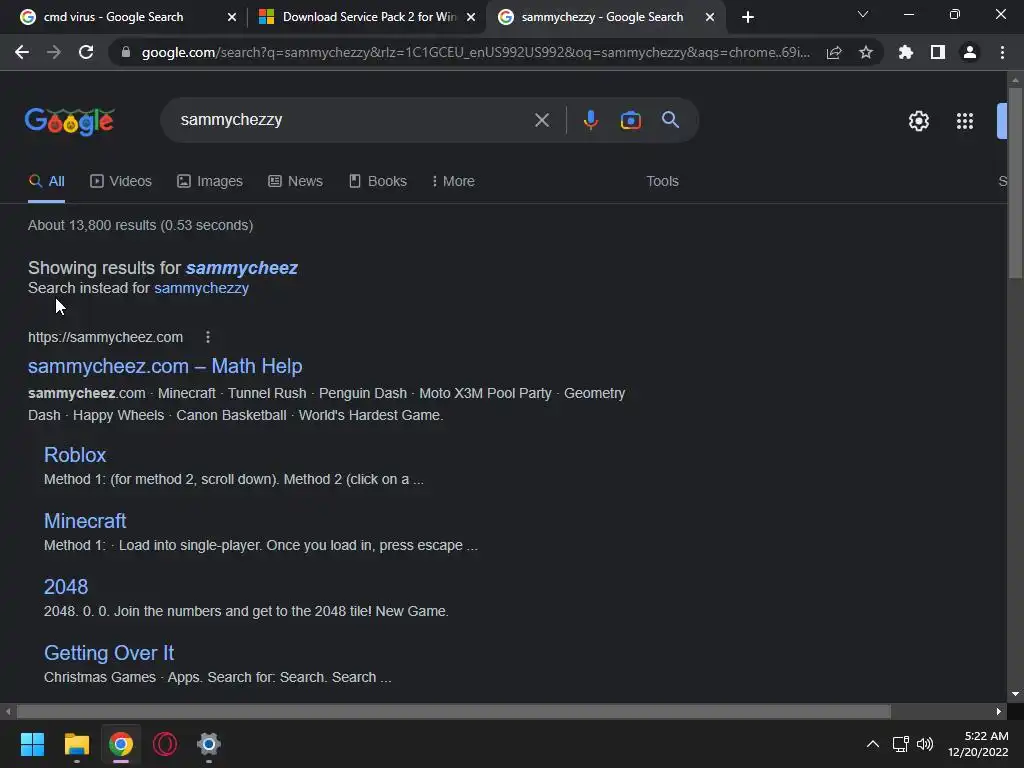Open the Books results tab
Image resolution: width=1024 pixels, height=768 pixels.
point(377,181)
